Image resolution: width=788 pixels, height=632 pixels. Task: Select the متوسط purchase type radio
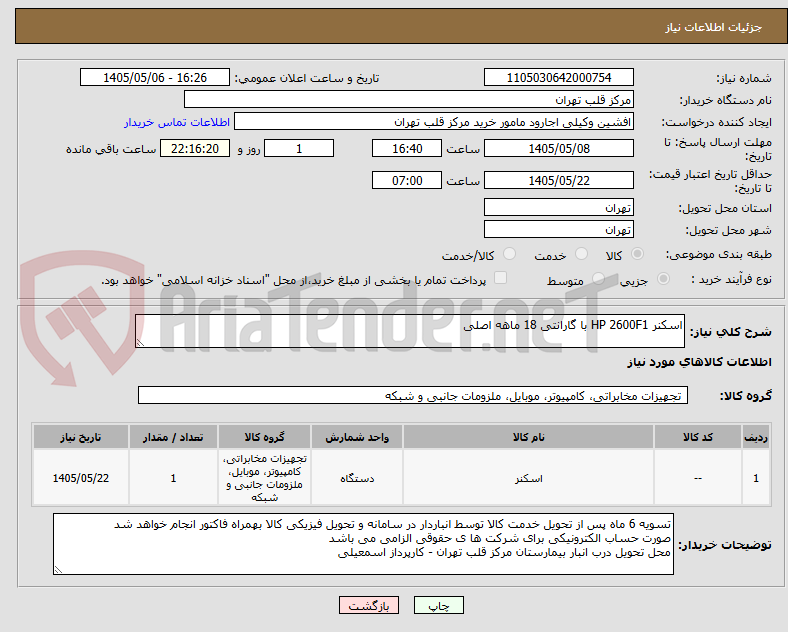point(598,279)
